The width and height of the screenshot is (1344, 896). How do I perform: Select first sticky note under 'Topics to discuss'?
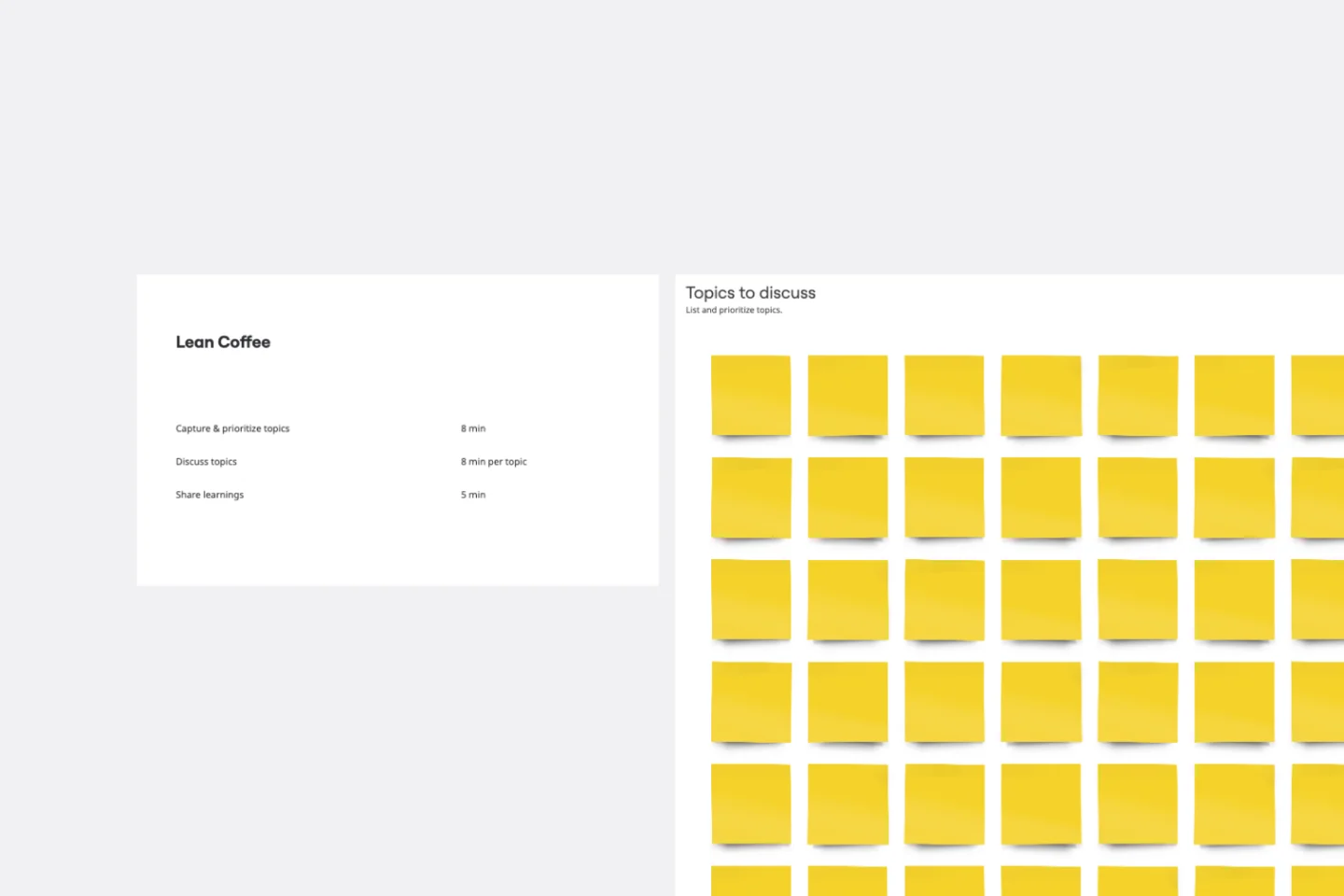(x=750, y=396)
